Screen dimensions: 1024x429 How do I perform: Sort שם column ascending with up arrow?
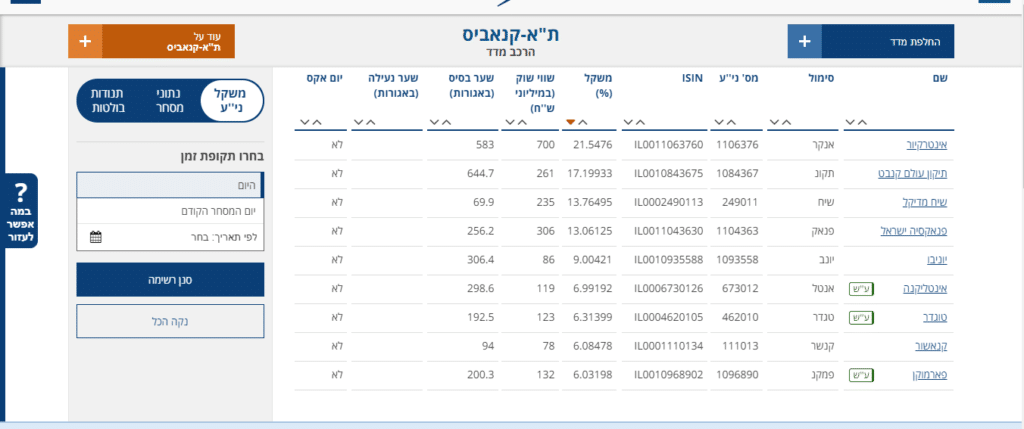click(x=862, y=122)
